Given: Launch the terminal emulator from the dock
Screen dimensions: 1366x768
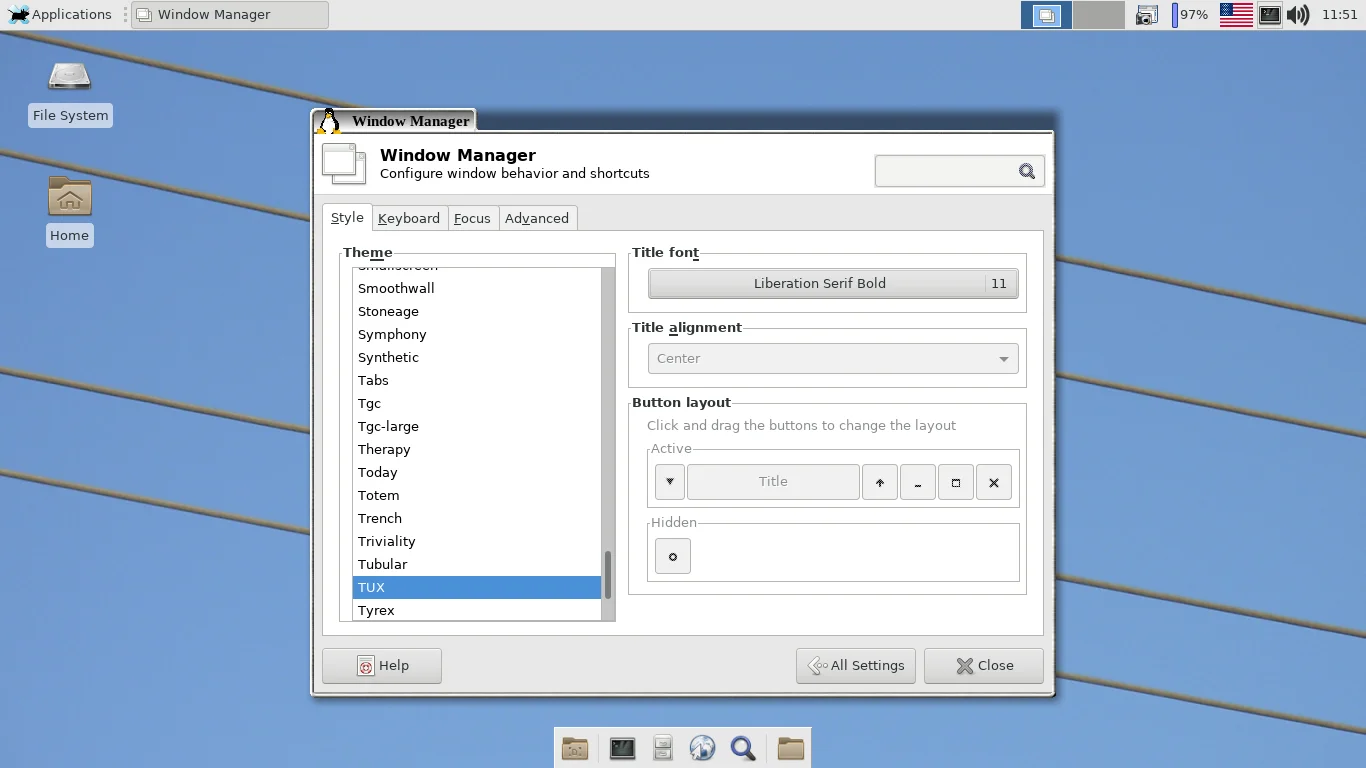Looking at the screenshot, I should (x=622, y=748).
